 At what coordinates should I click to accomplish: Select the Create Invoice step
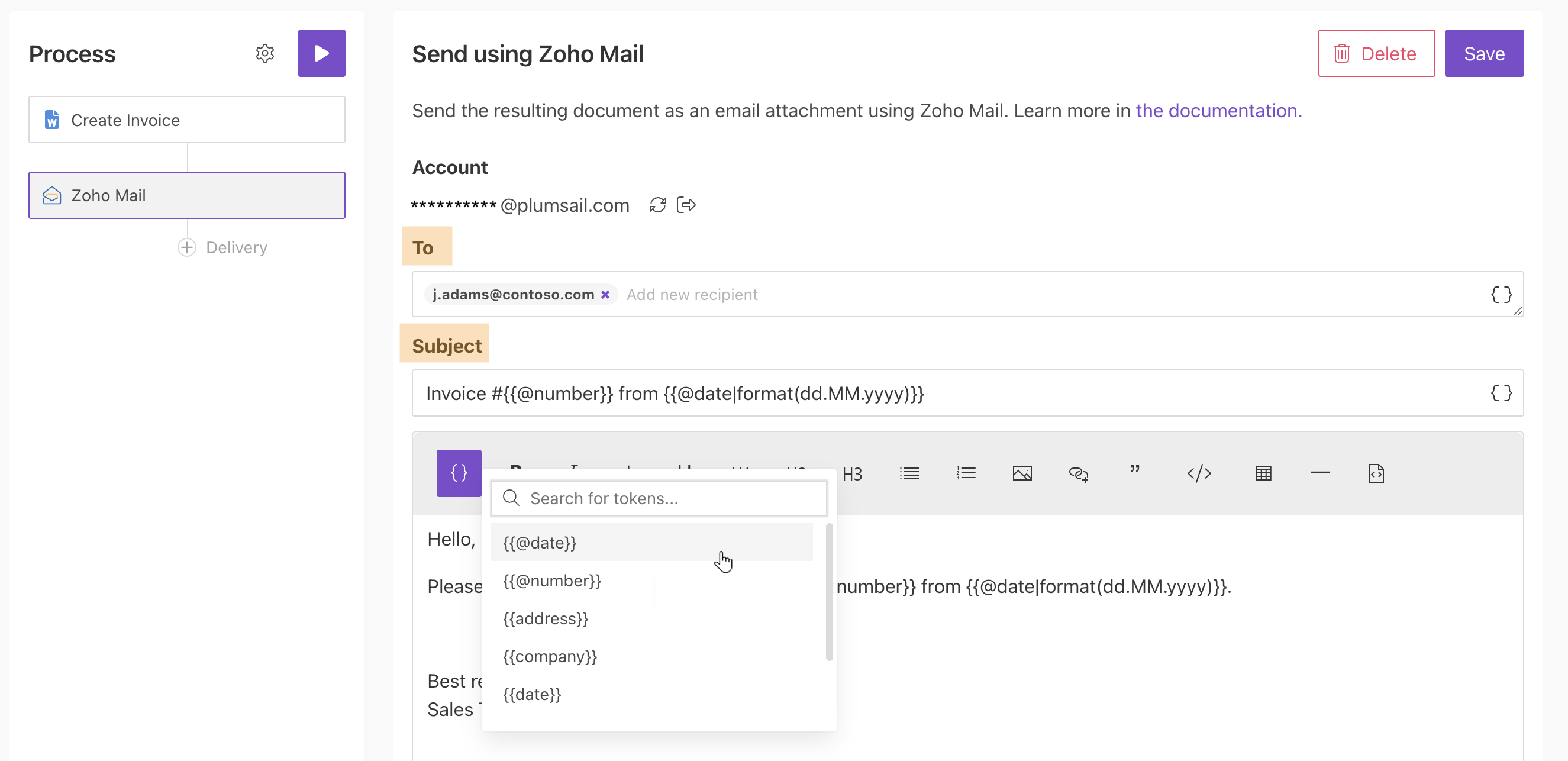click(x=187, y=120)
